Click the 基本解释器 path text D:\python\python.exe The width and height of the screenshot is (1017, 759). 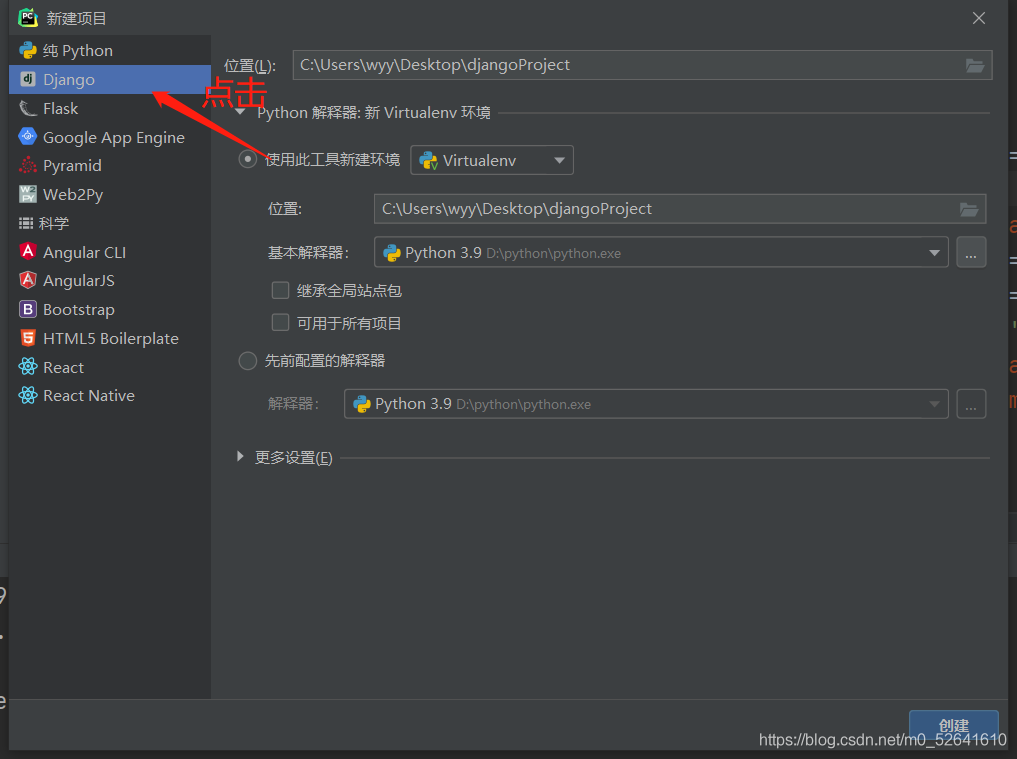click(x=553, y=254)
